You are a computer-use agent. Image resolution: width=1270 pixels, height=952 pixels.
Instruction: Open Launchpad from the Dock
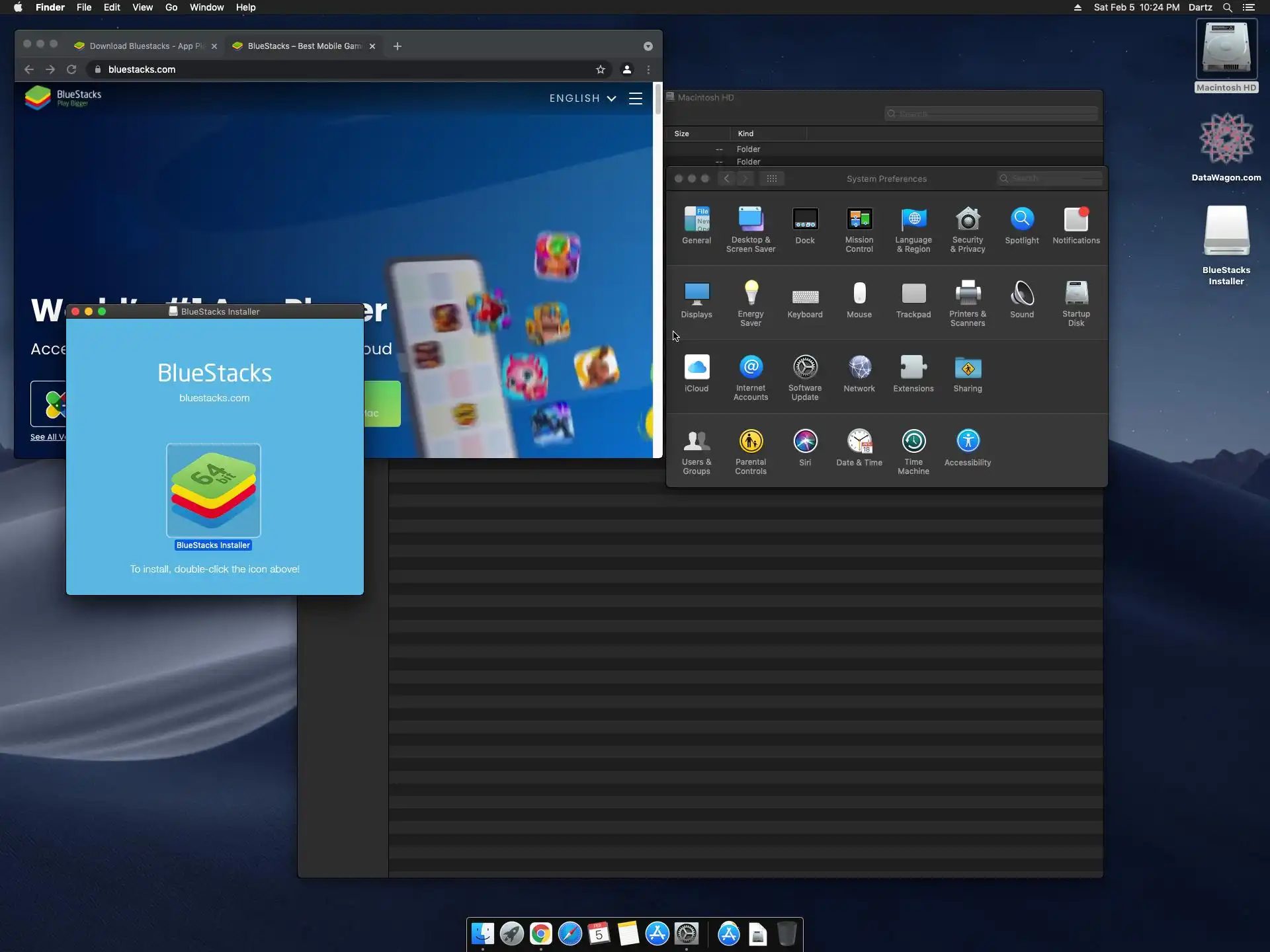511,933
